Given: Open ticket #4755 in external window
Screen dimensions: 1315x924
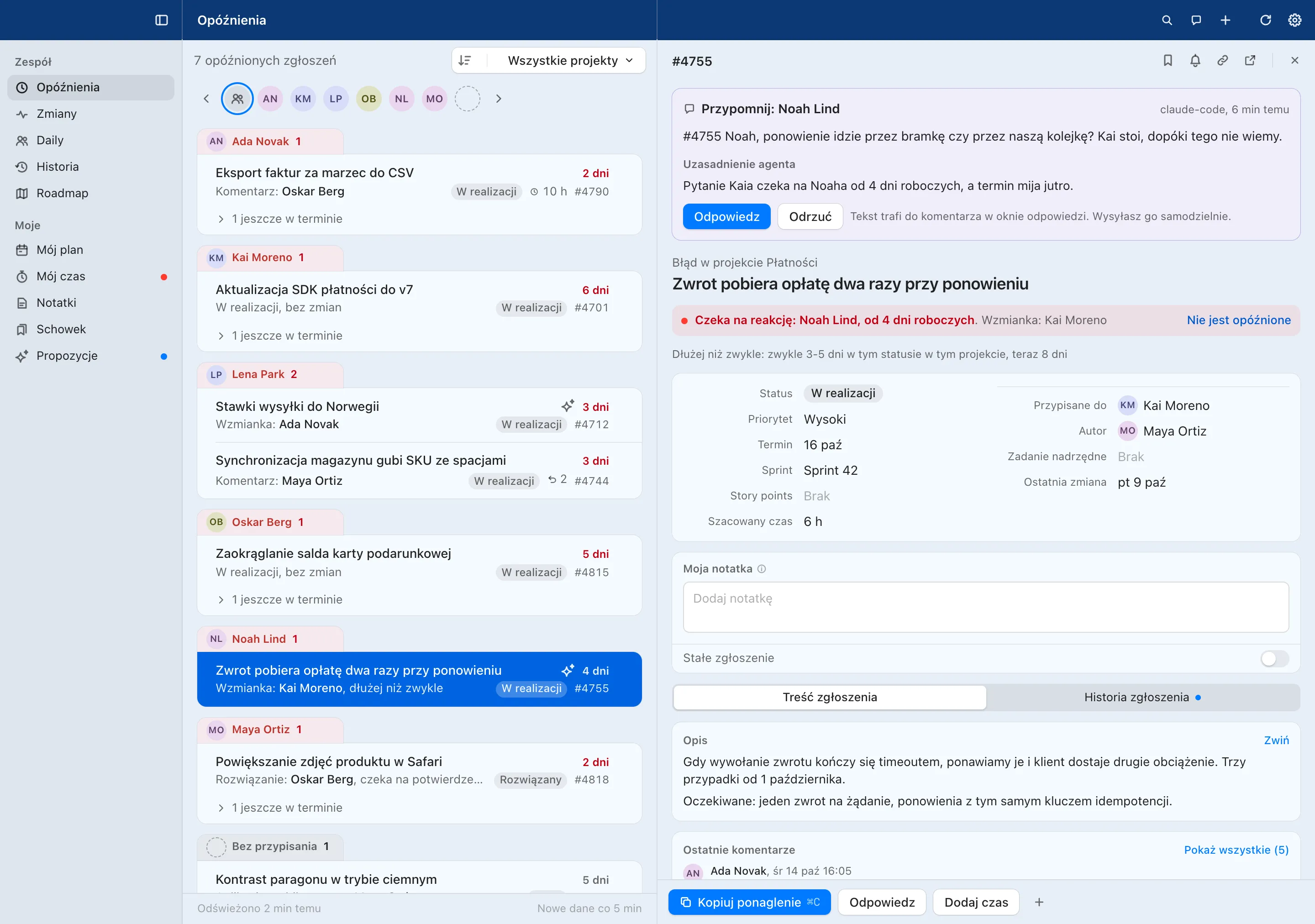Looking at the screenshot, I should pos(1250,60).
